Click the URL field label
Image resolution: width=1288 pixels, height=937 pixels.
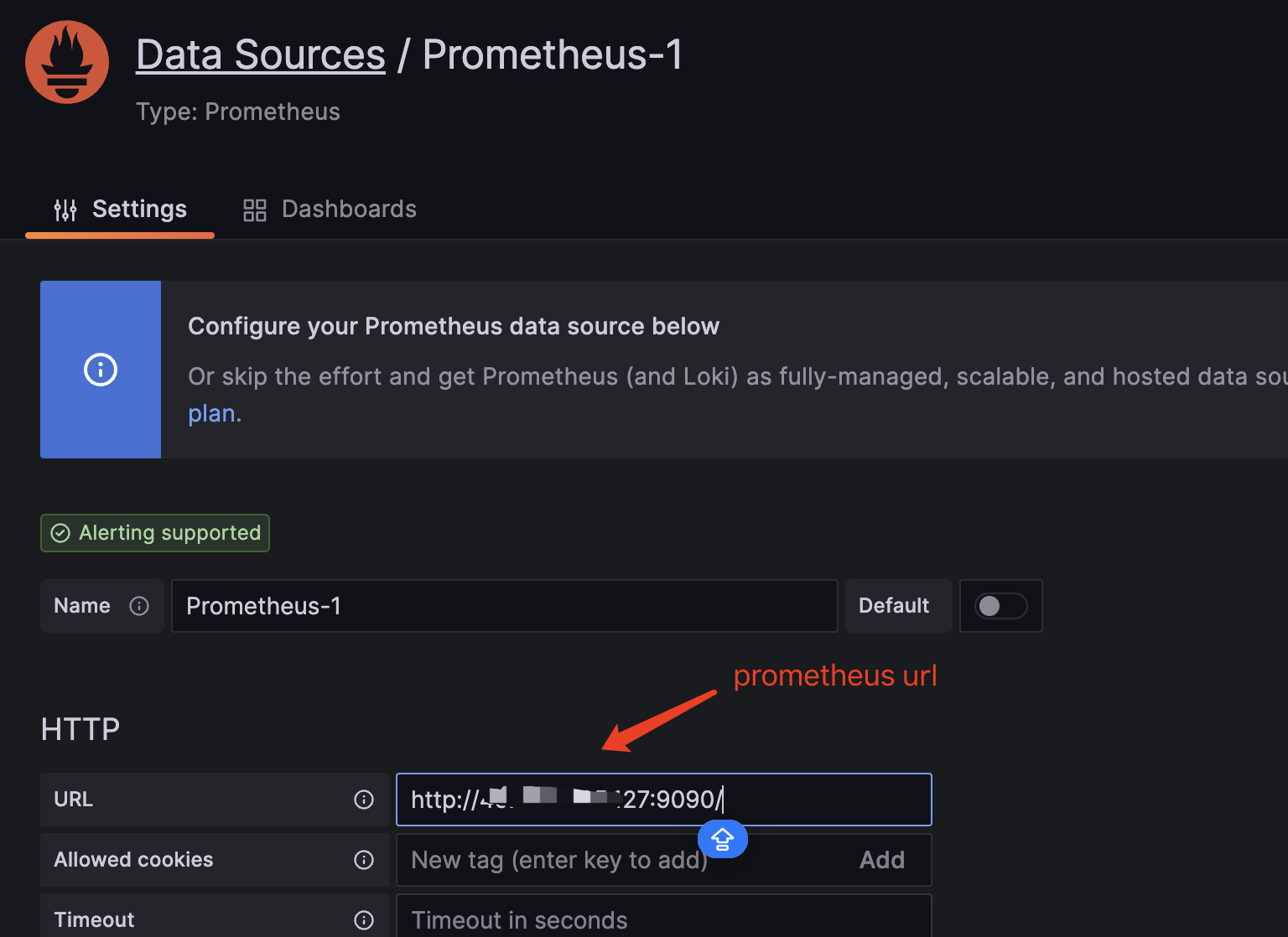pyautogui.click(x=74, y=800)
